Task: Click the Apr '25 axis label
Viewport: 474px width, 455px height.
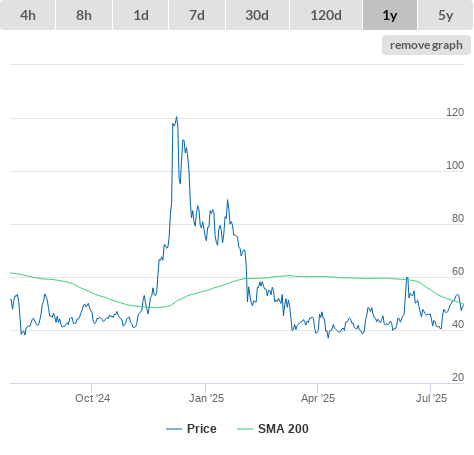Action: pos(318,398)
